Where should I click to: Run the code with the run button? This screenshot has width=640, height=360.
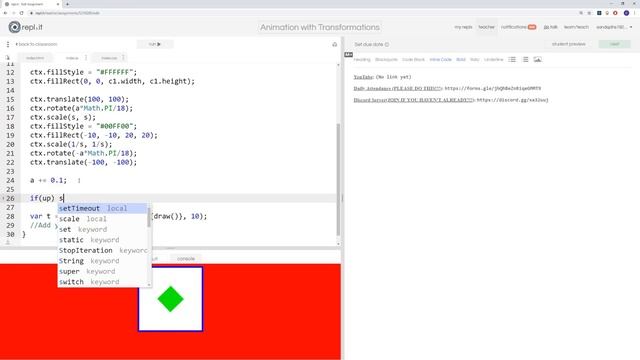tap(155, 44)
